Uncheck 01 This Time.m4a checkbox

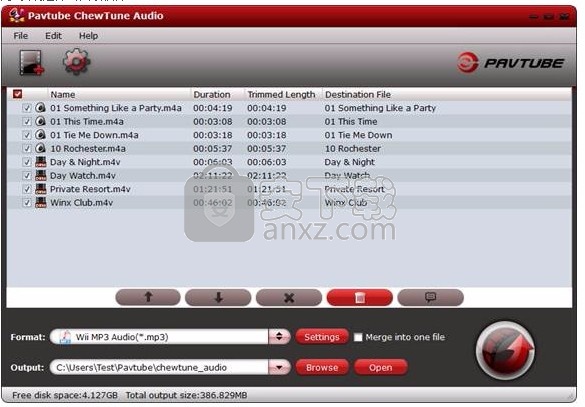27,122
